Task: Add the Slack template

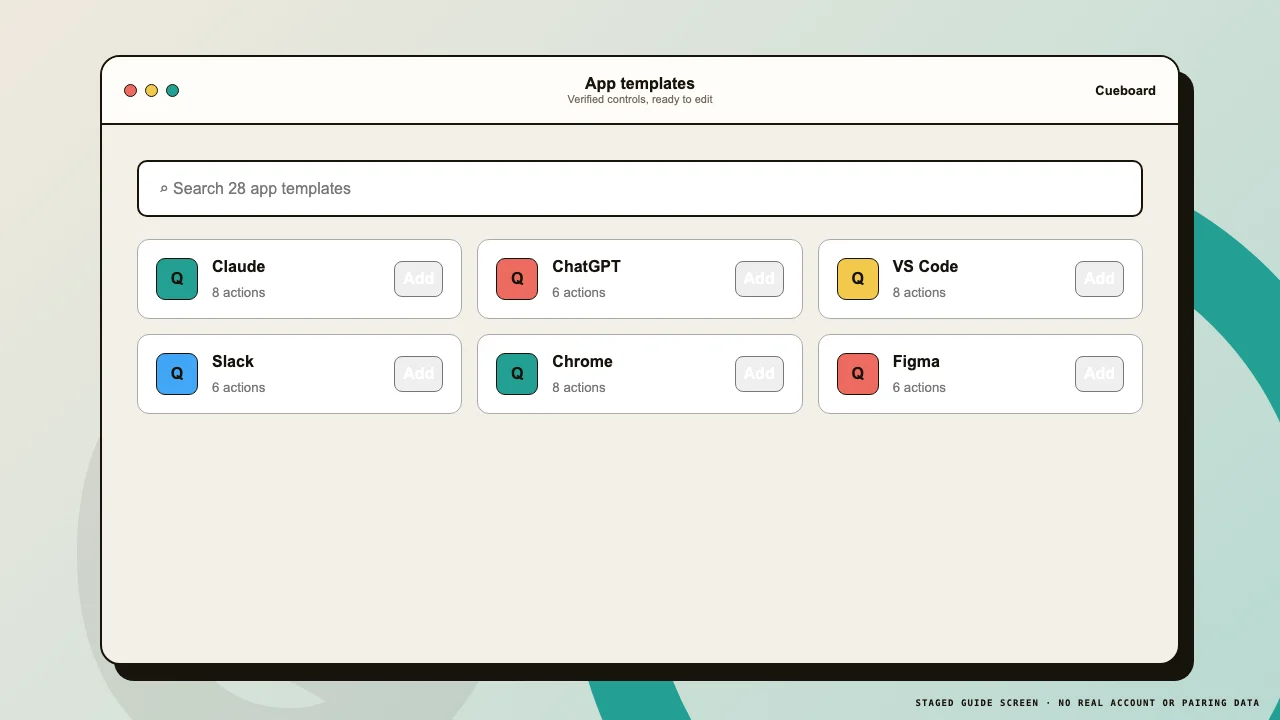Action: pos(418,374)
